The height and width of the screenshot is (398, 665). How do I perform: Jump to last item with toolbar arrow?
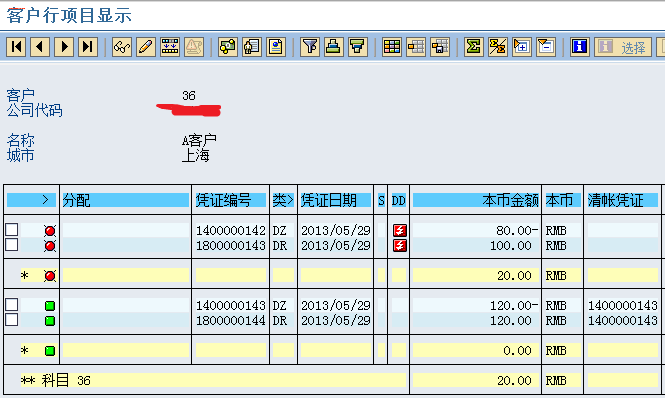click(88, 47)
